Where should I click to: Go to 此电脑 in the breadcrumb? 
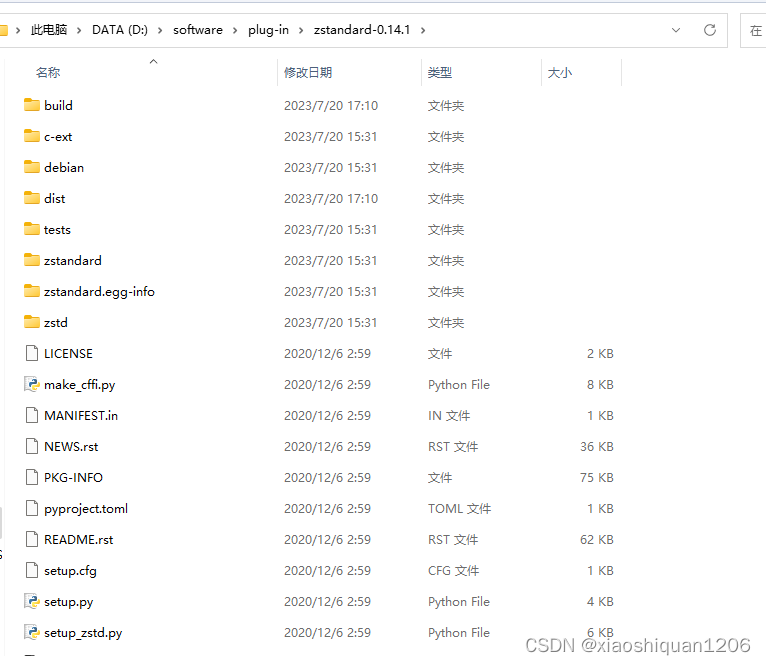pyautogui.click(x=49, y=30)
